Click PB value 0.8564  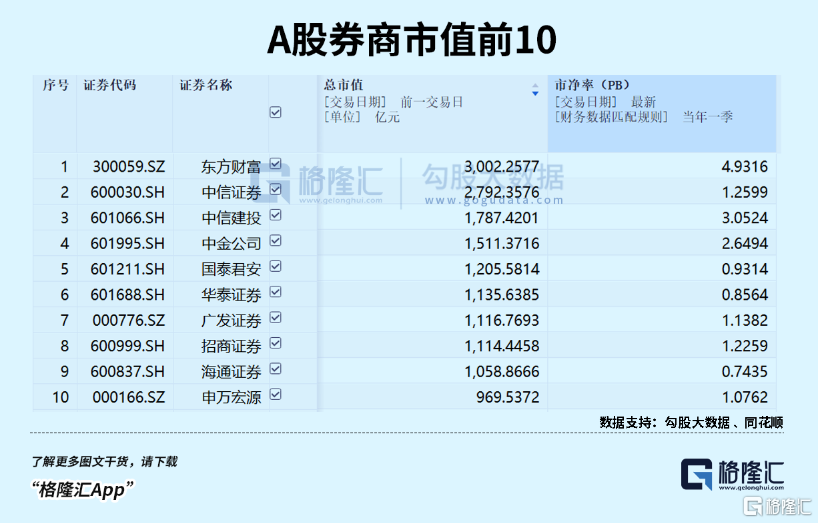(745, 295)
